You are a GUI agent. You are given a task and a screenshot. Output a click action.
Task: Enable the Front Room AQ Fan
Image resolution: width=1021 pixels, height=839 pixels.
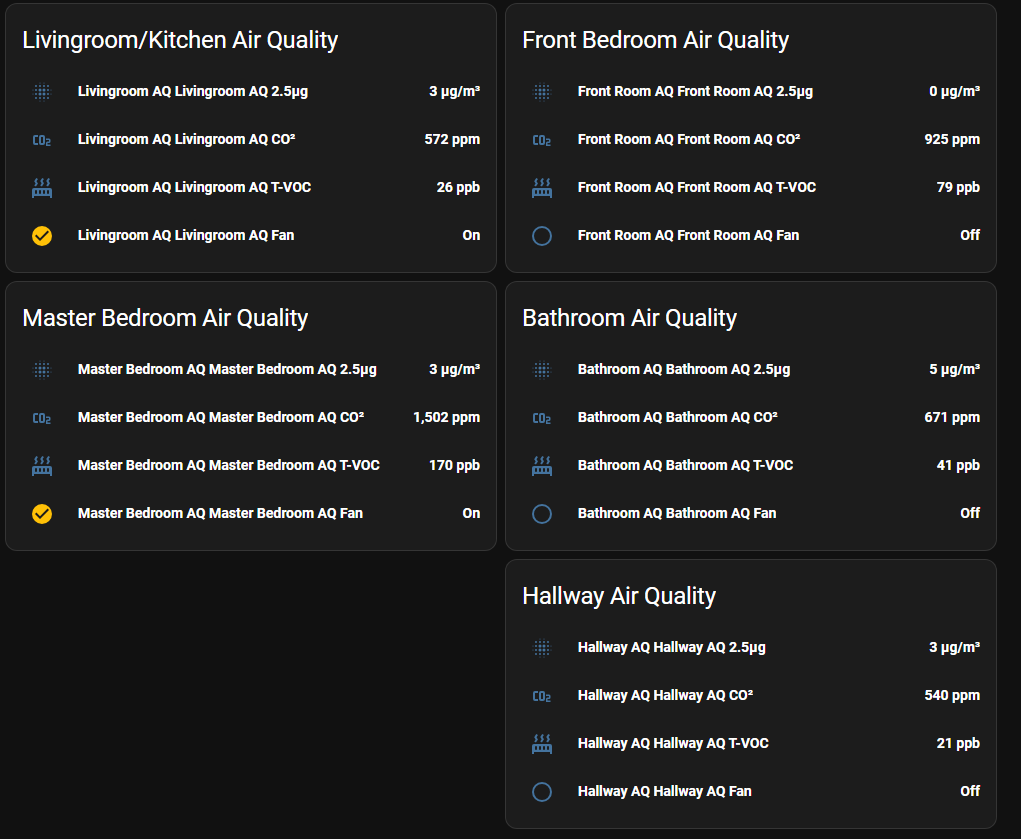point(541,236)
